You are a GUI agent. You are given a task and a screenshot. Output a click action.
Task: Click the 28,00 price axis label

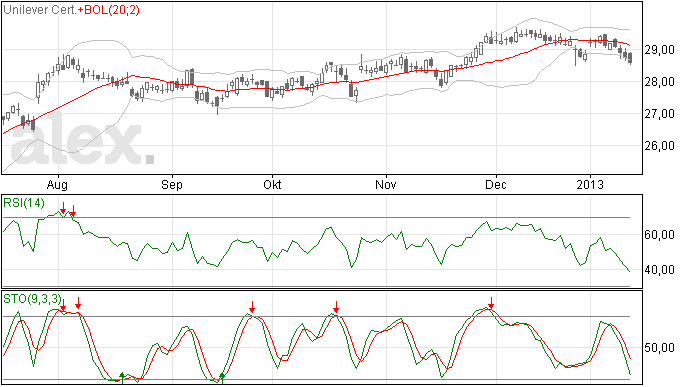[659, 82]
